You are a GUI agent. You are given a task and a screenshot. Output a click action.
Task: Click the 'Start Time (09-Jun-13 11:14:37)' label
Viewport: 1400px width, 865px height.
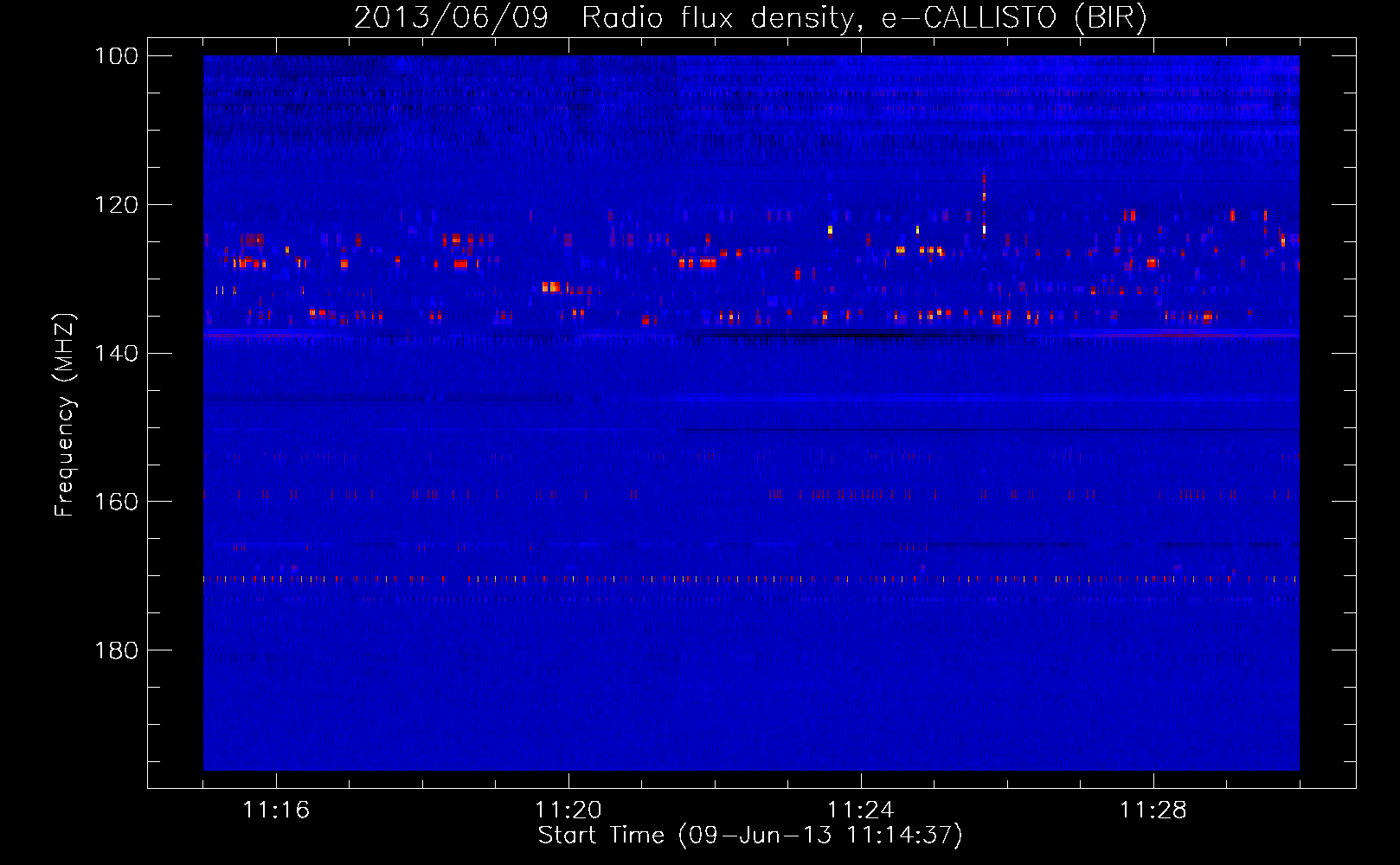pyautogui.click(x=750, y=836)
